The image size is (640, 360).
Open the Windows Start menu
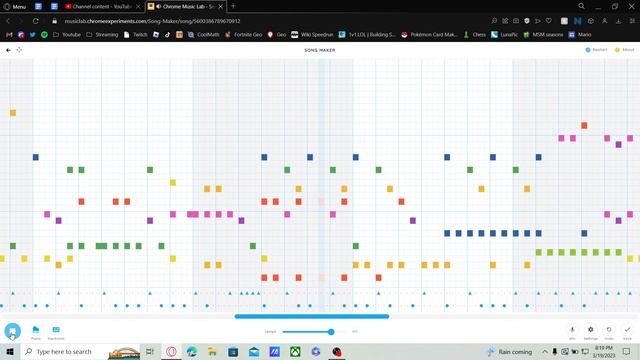click(10, 351)
